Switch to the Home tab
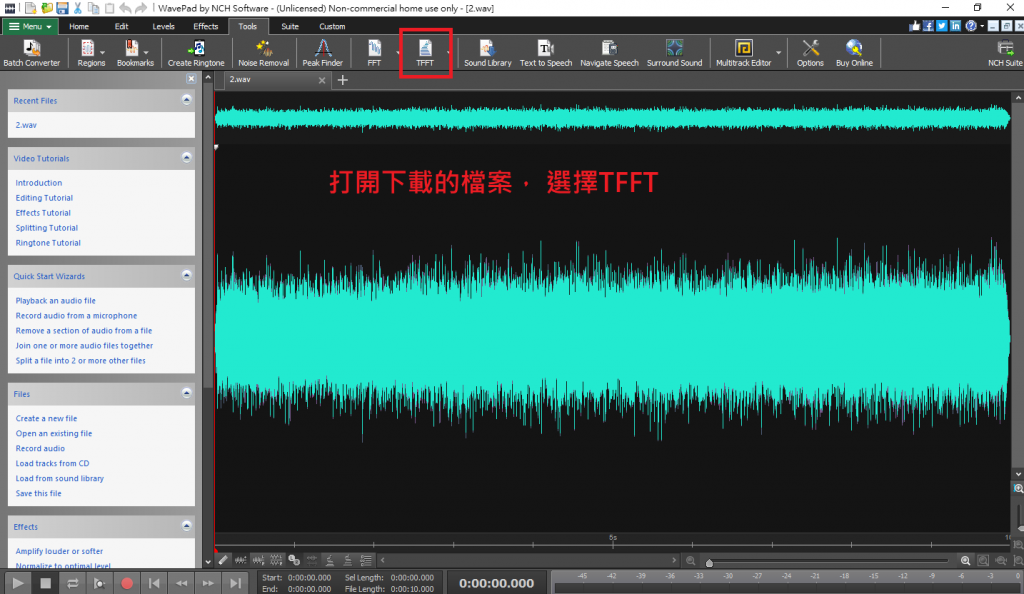Screen dimensions: 1024x594 pyautogui.click(x=79, y=27)
